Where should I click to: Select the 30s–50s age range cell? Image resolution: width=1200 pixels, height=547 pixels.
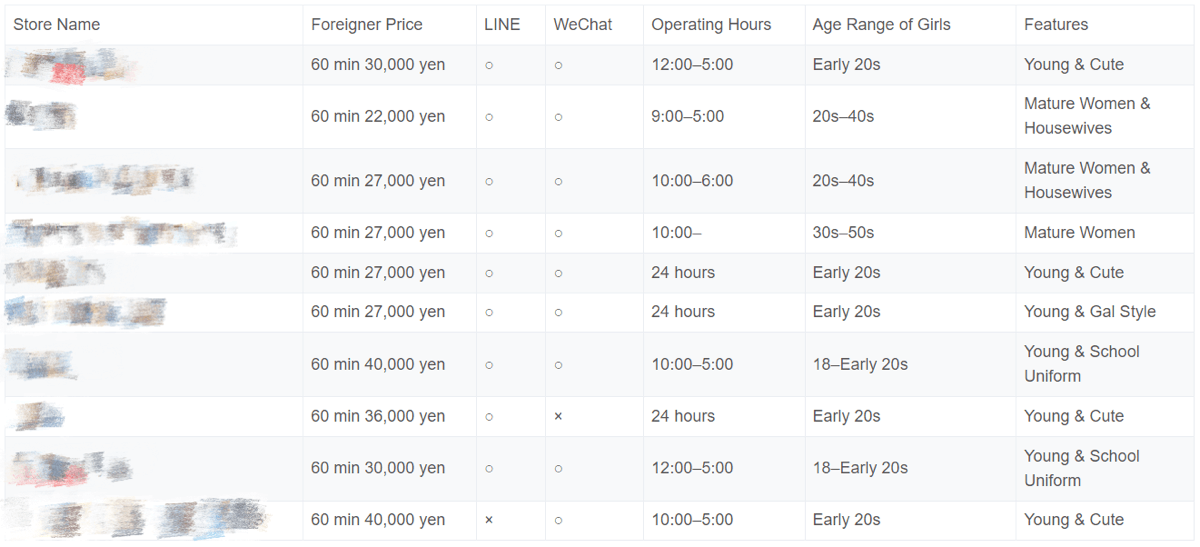click(x=843, y=233)
